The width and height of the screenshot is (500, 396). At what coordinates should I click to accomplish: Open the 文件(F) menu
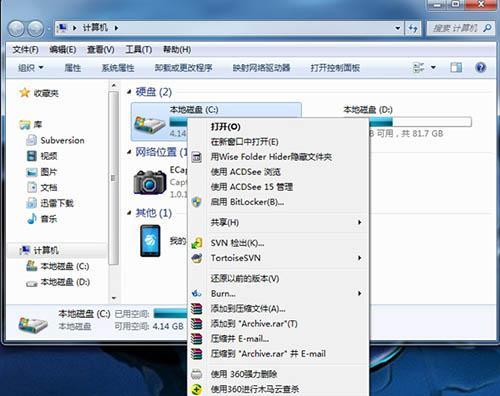[x=25, y=50]
